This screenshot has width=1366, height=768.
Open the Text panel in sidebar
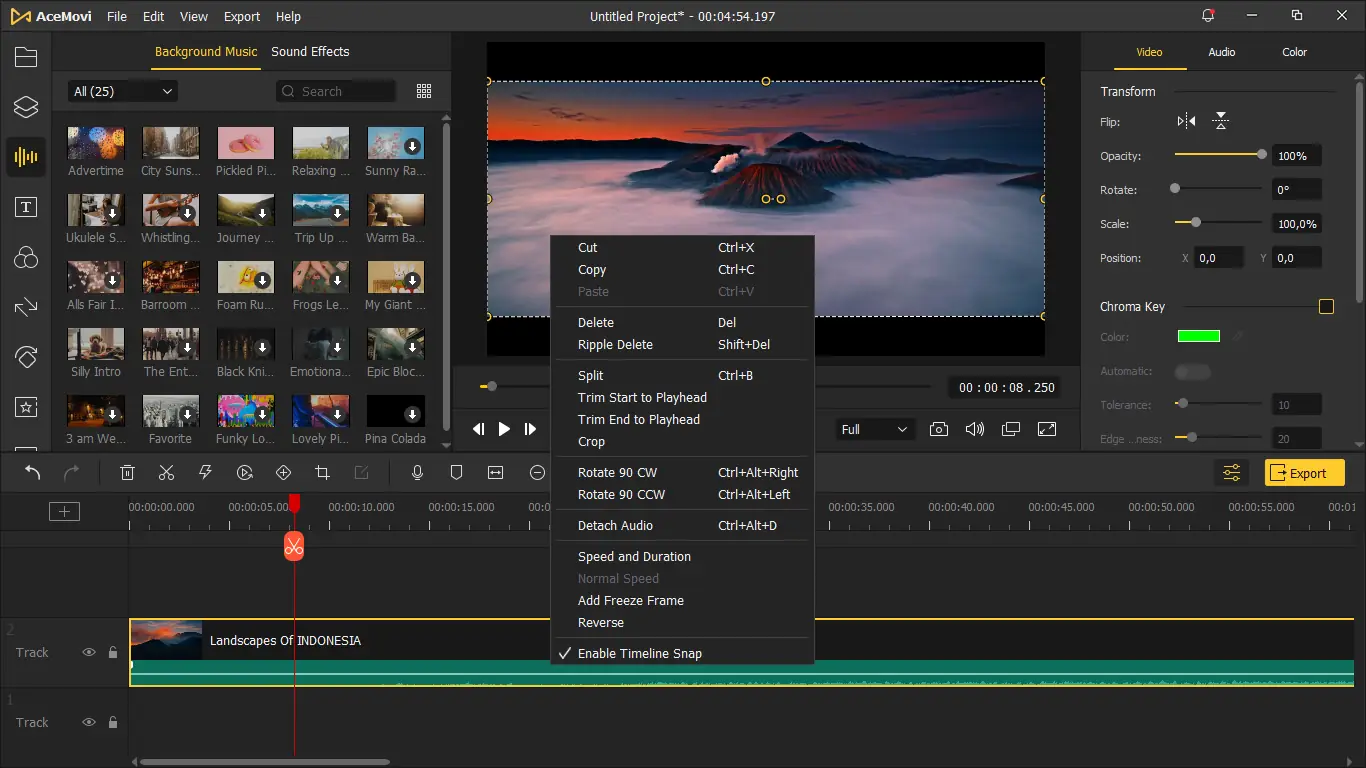[x=26, y=208]
